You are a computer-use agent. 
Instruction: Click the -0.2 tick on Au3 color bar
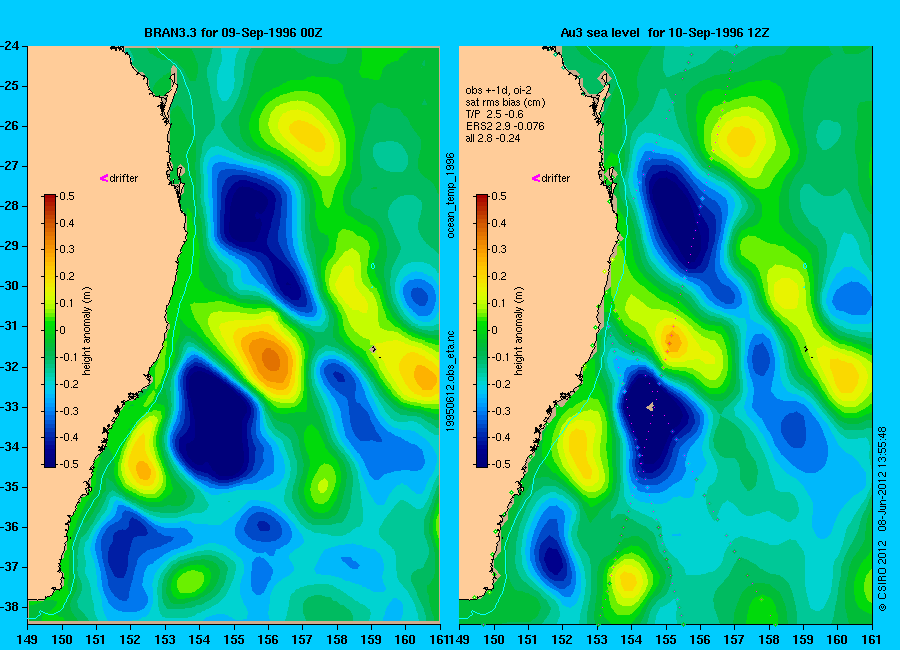tap(501, 384)
